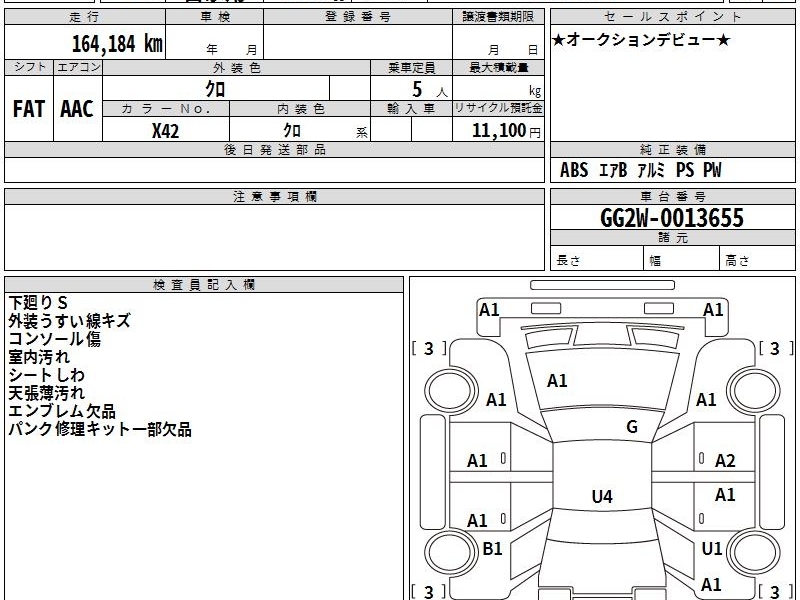
Task: Select the inspector note 下廻りS
Action: click(x=38, y=303)
